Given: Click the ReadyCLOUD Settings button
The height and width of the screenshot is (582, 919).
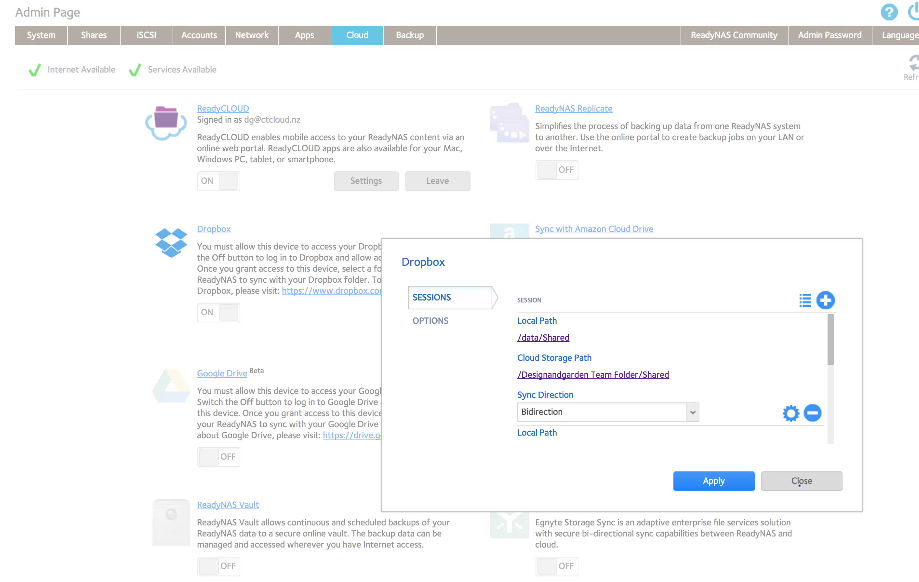Looking at the screenshot, I should [366, 181].
